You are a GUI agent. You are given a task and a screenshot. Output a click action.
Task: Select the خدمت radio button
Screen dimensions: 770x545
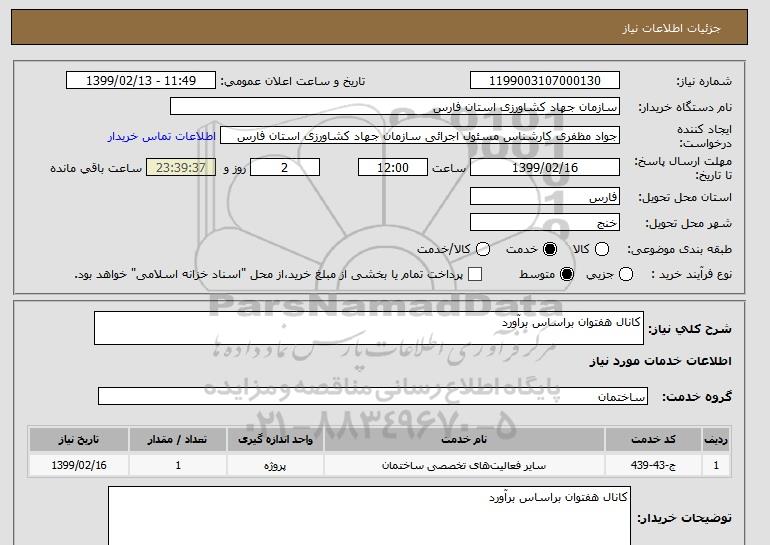pyautogui.click(x=550, y=249)
